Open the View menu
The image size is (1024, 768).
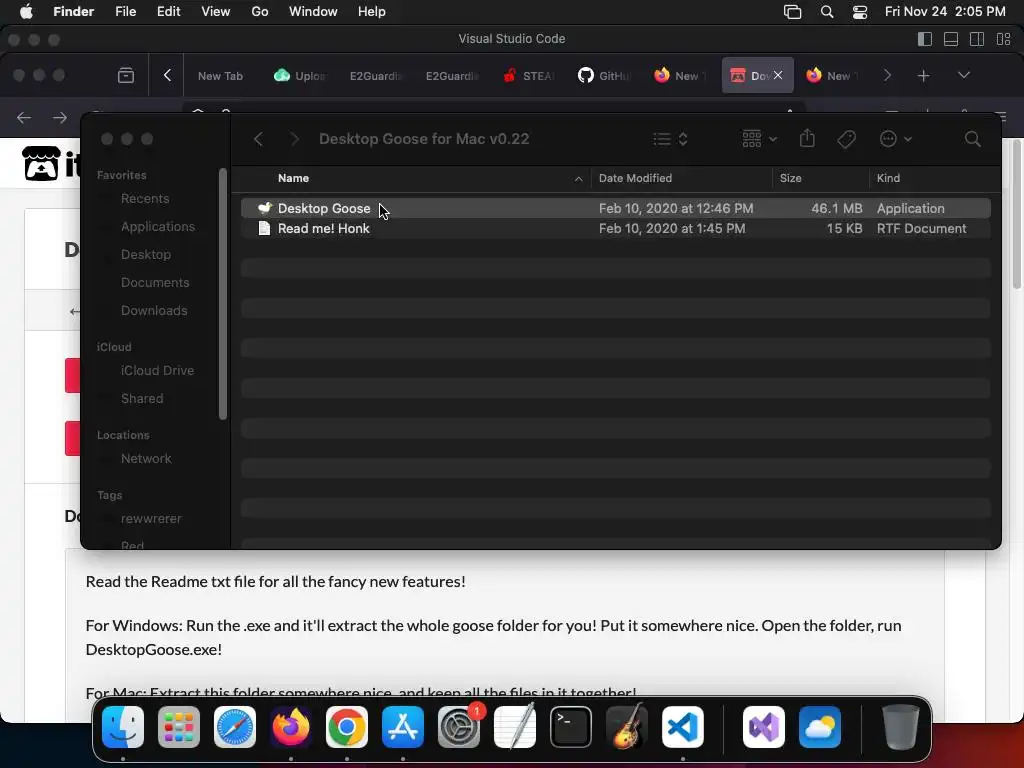tap(216, 12)
